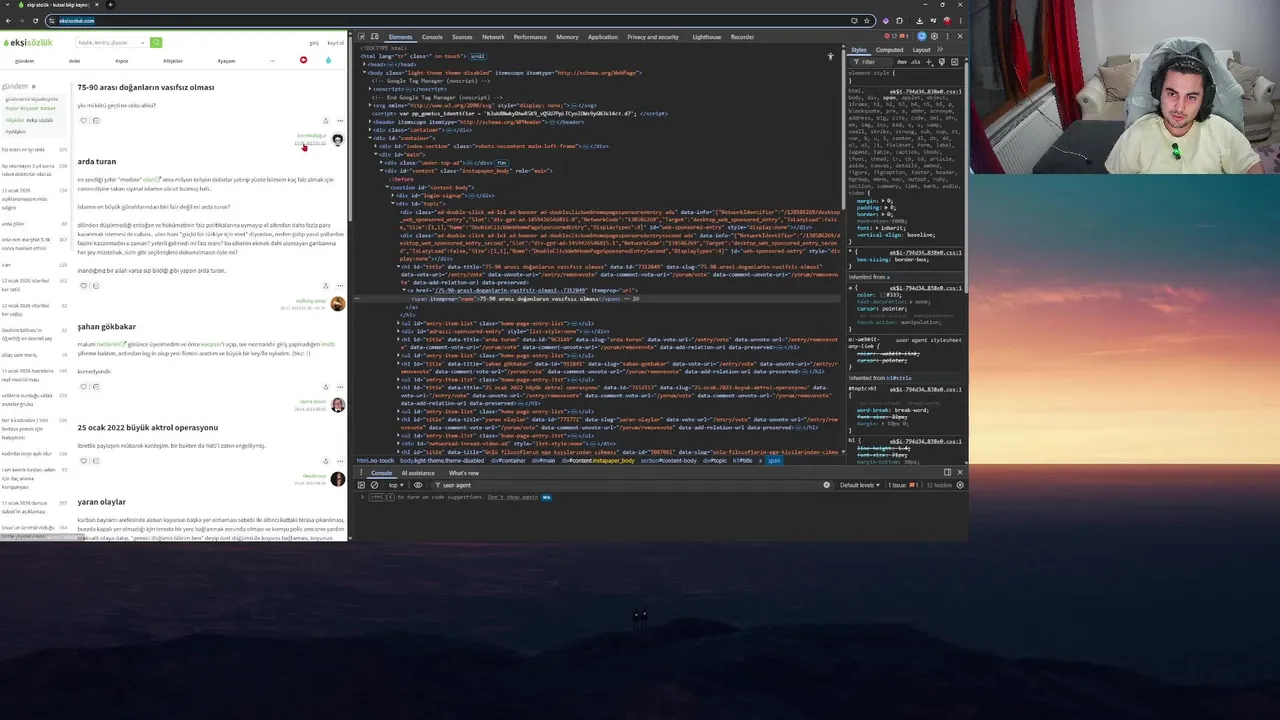Viewport: 1280px width, 720px height.
Task: Toggle the device toolbar in DevTools
Action: coord(374,37)
